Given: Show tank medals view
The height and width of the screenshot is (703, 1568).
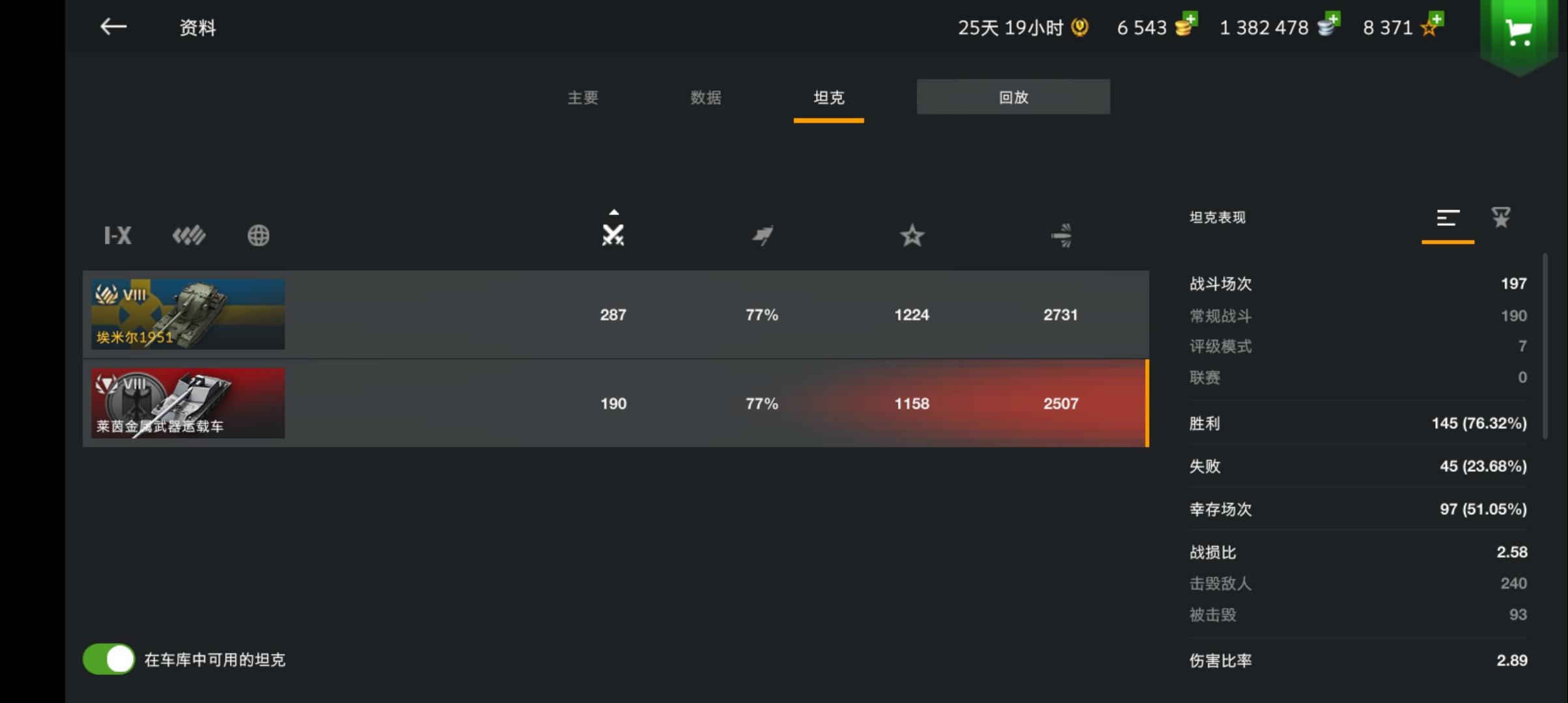Looking at the screenshot, I should tap(1501, 217).
